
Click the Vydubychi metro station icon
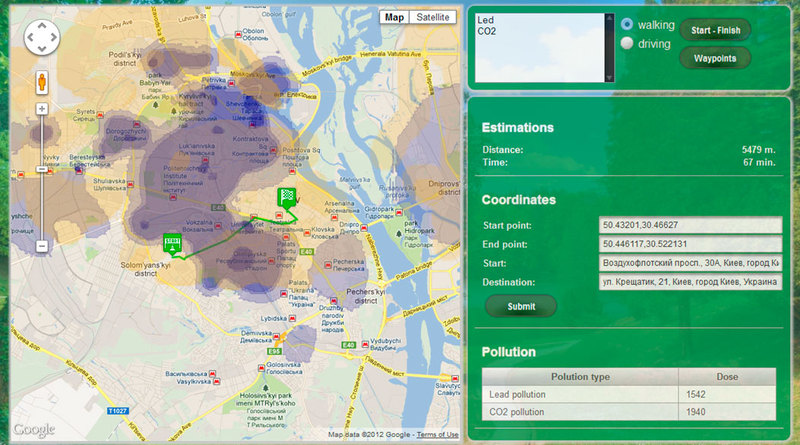click(x=365, y=344)
